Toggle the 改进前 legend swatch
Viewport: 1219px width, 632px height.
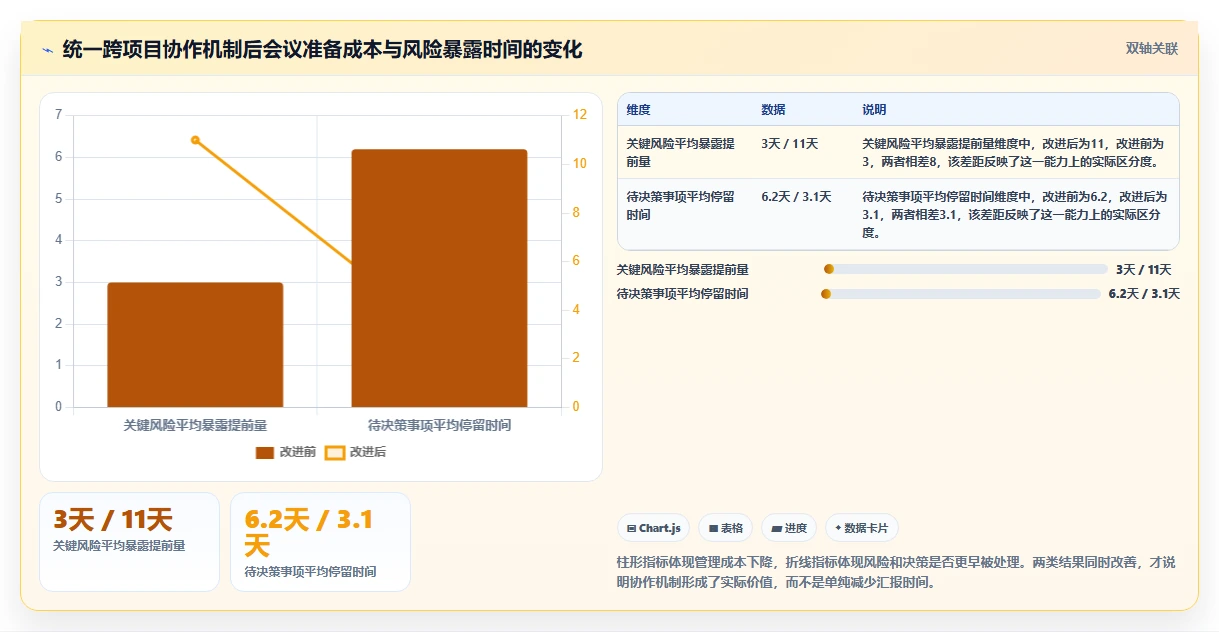click(x=265, y=452)
